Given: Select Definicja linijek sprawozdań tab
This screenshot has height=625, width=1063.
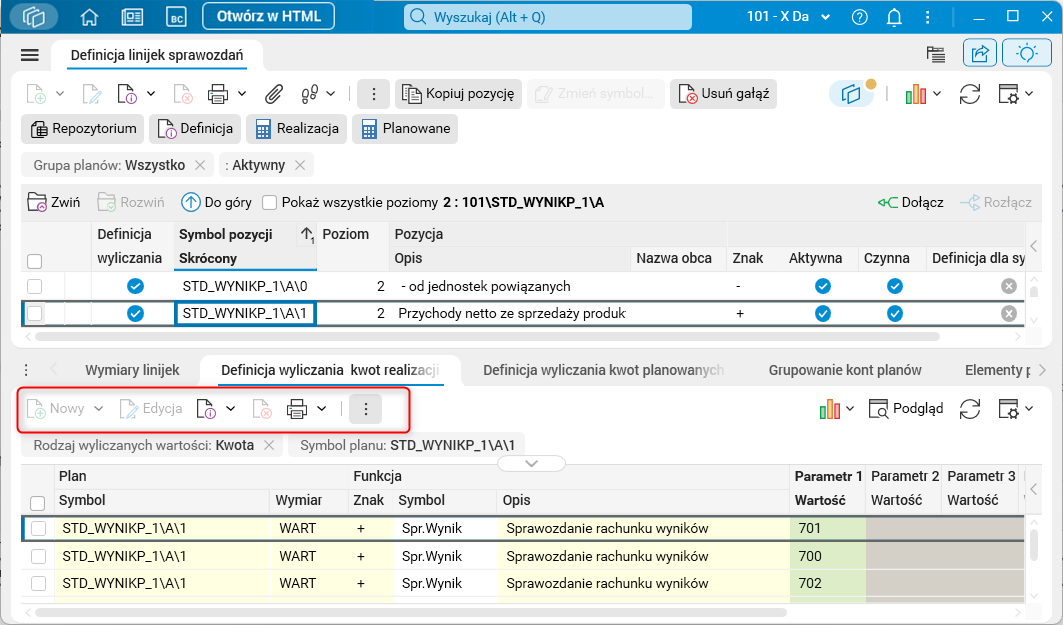Looking at the screenshot, I should pyautogui.click(x=157, y=56).
